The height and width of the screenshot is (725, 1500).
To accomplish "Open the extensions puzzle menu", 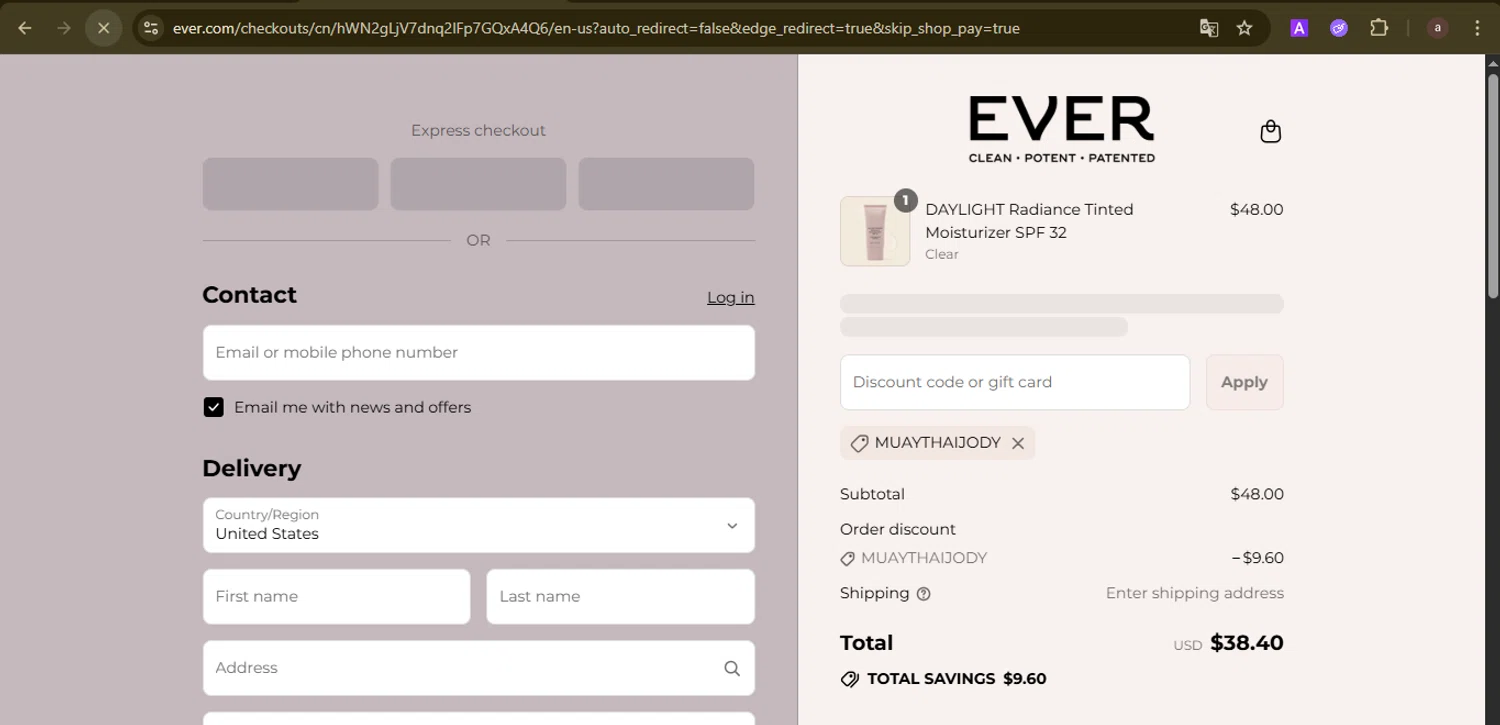I will click(x=1379, y=28).
